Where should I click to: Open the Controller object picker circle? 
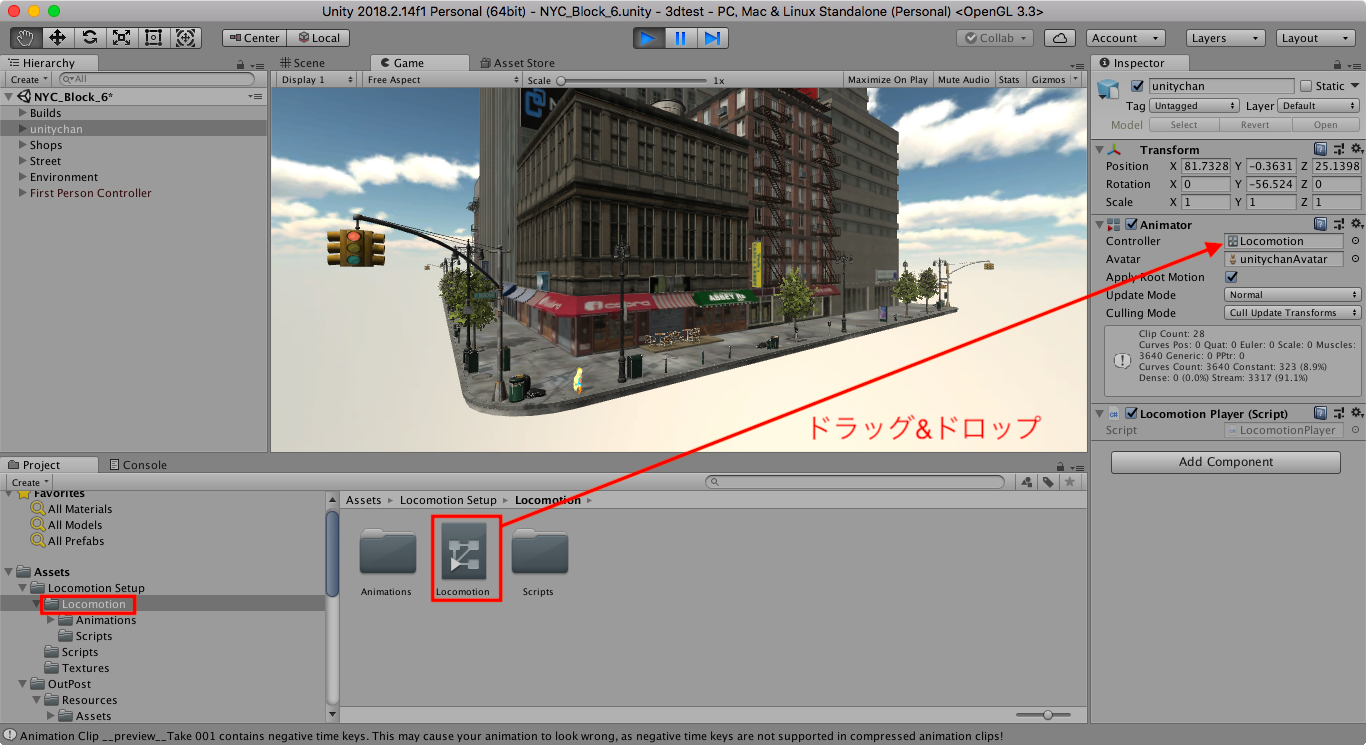[x=1356, y=241]
